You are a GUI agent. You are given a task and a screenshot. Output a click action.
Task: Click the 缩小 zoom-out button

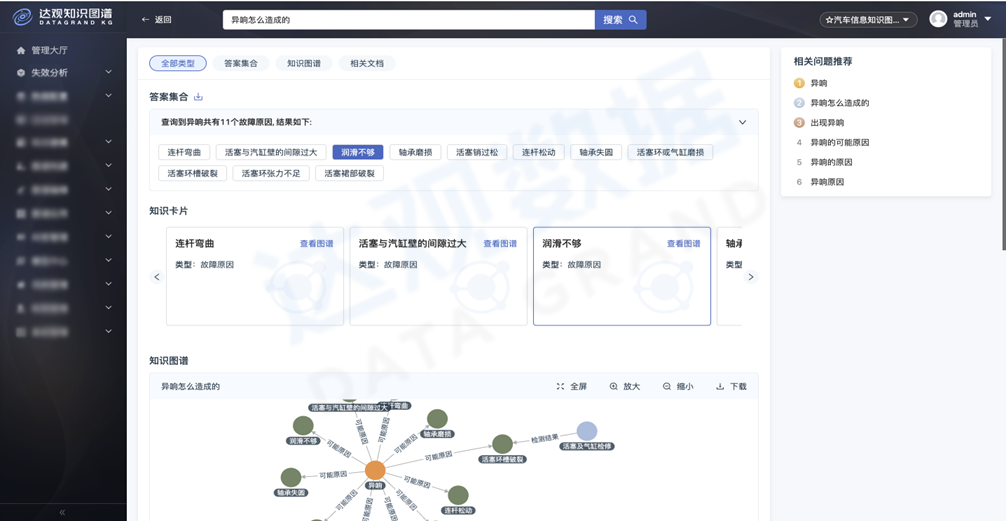tap(678, 386)
